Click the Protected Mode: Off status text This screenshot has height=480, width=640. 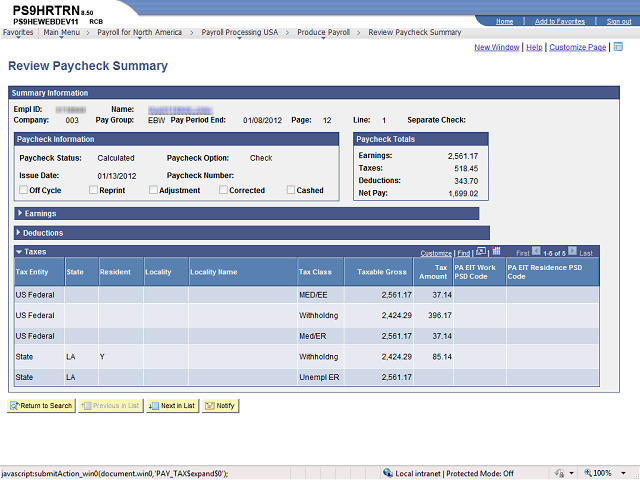[x=480, y=473]
